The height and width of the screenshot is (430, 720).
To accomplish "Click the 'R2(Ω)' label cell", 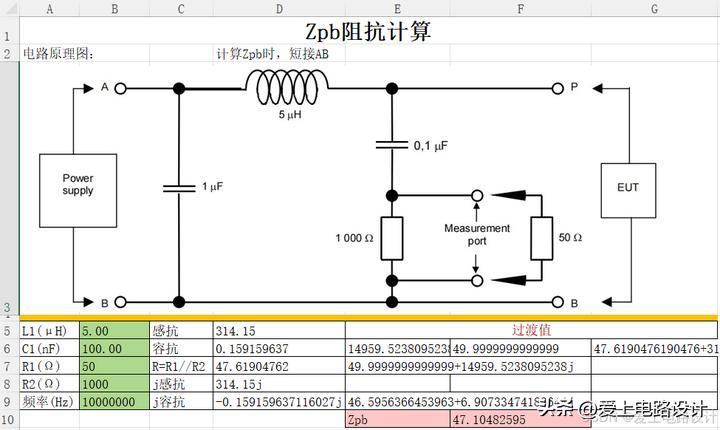I will (50, 384).
